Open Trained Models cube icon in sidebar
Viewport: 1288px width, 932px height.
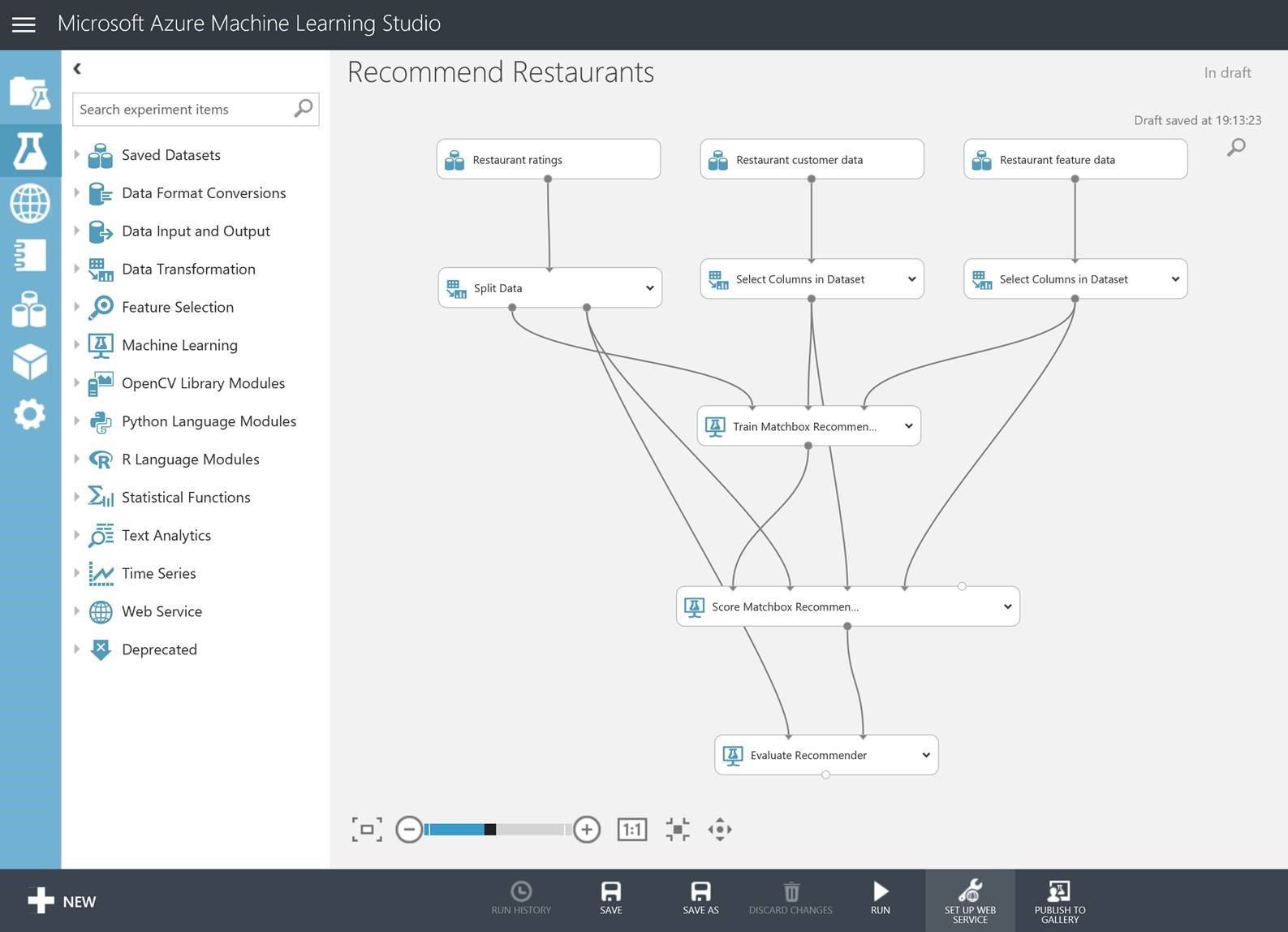[30, 362]
